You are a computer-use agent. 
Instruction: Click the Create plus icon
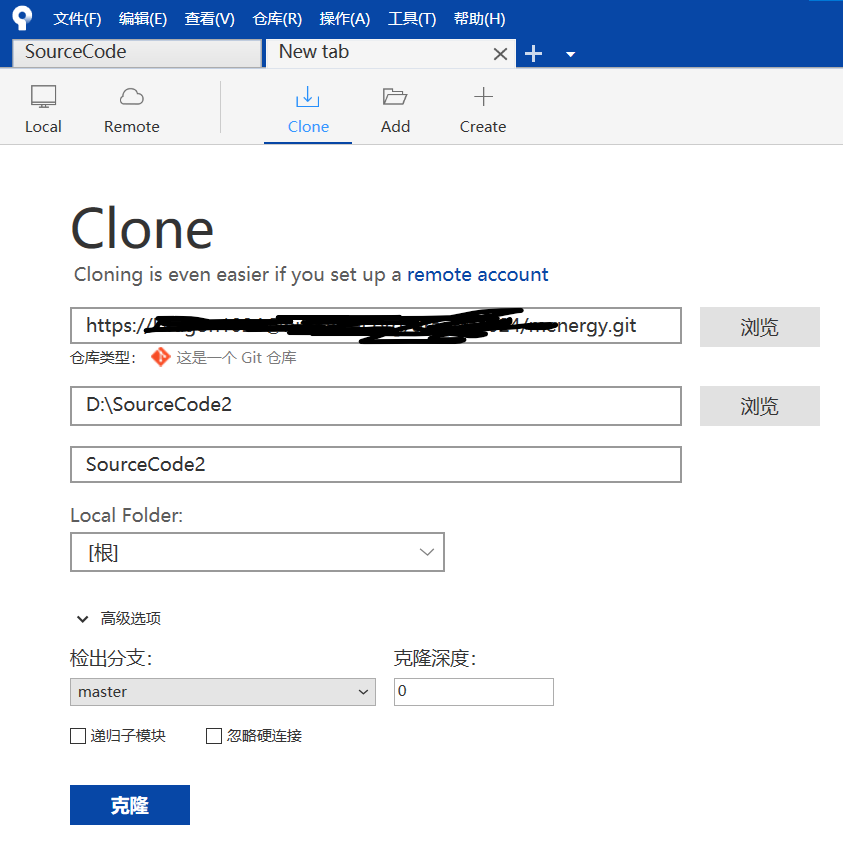point(482,97)
